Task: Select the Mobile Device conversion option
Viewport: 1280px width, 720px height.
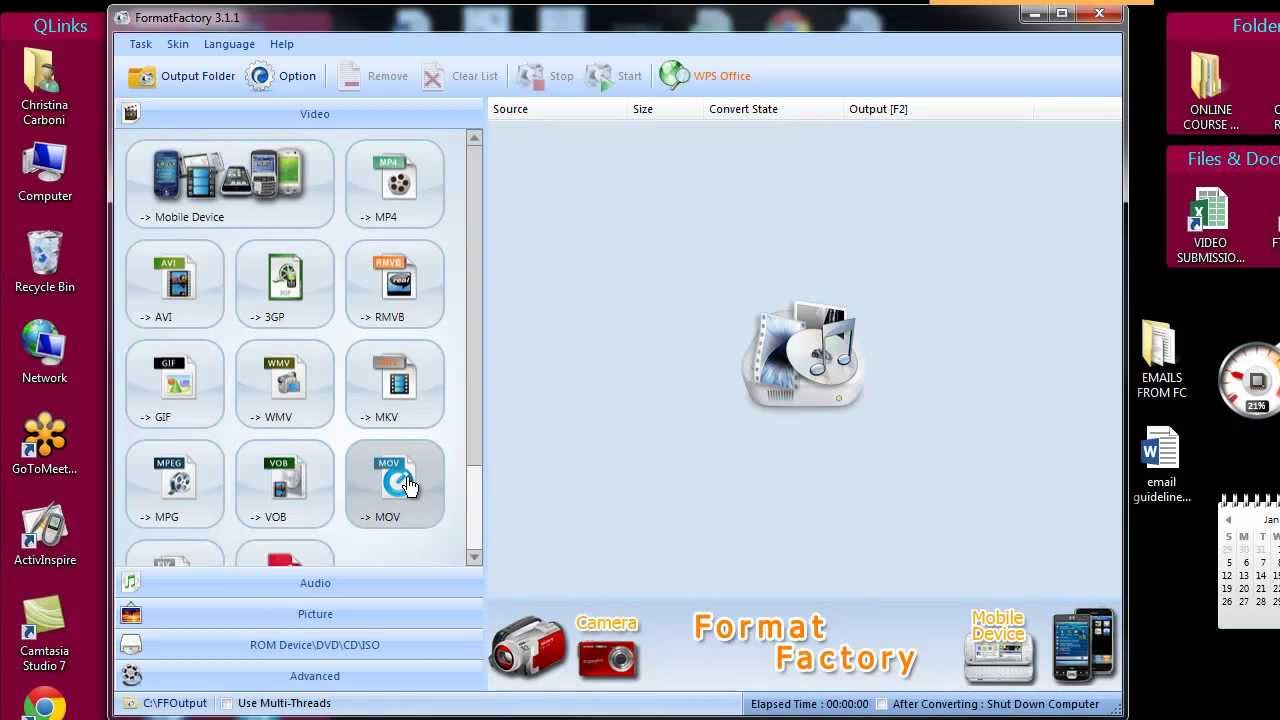Action: point(229,184)
